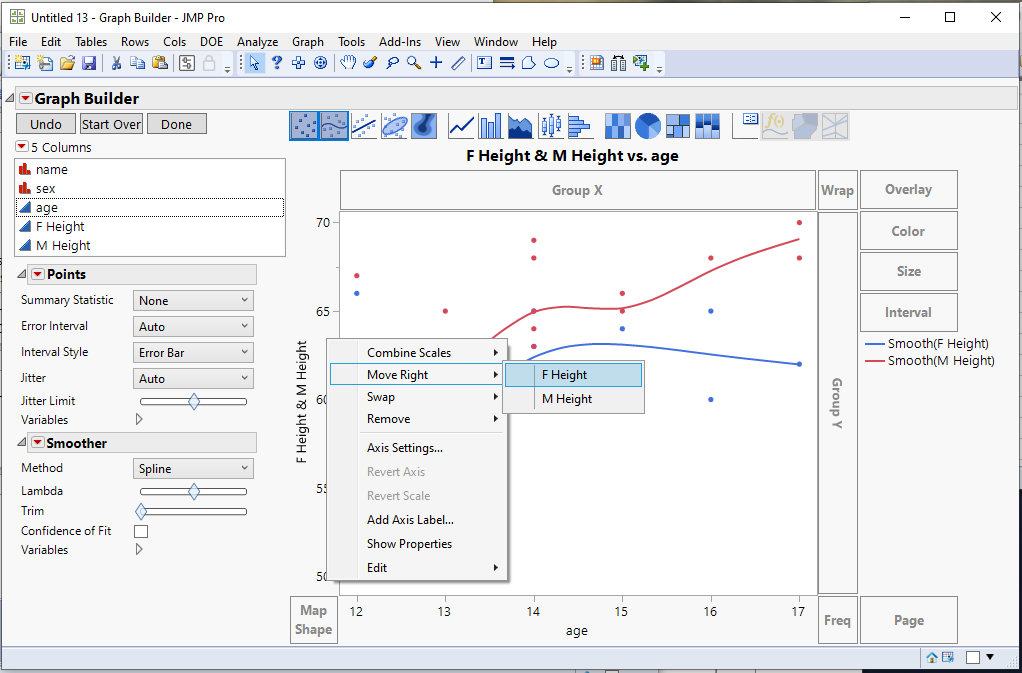Choose the Box Plot element icon
1022x673 pixels.
tap(549, 125)
